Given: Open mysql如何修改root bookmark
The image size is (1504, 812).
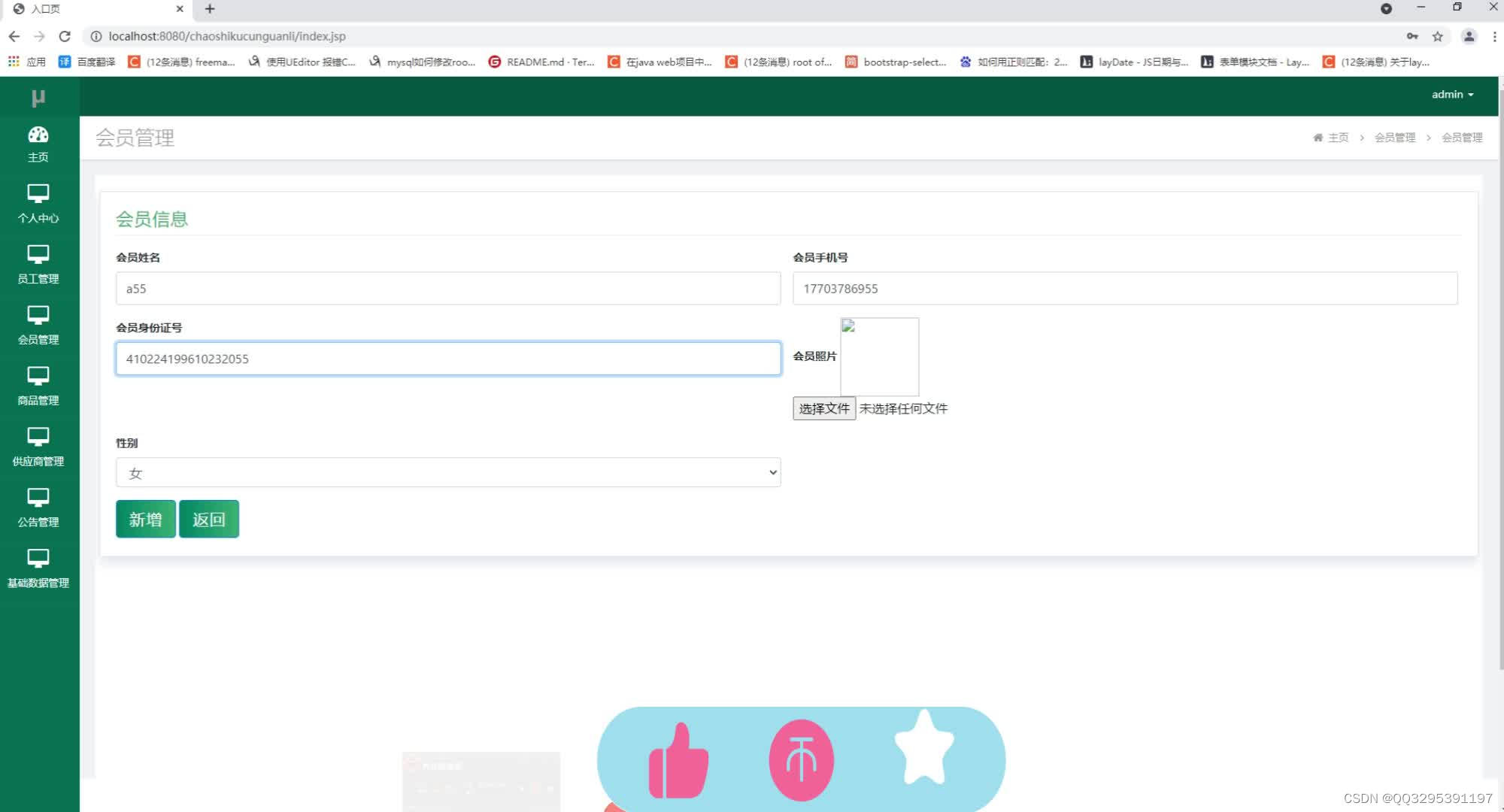Looking at the screenshot, I should click(422, 62).
